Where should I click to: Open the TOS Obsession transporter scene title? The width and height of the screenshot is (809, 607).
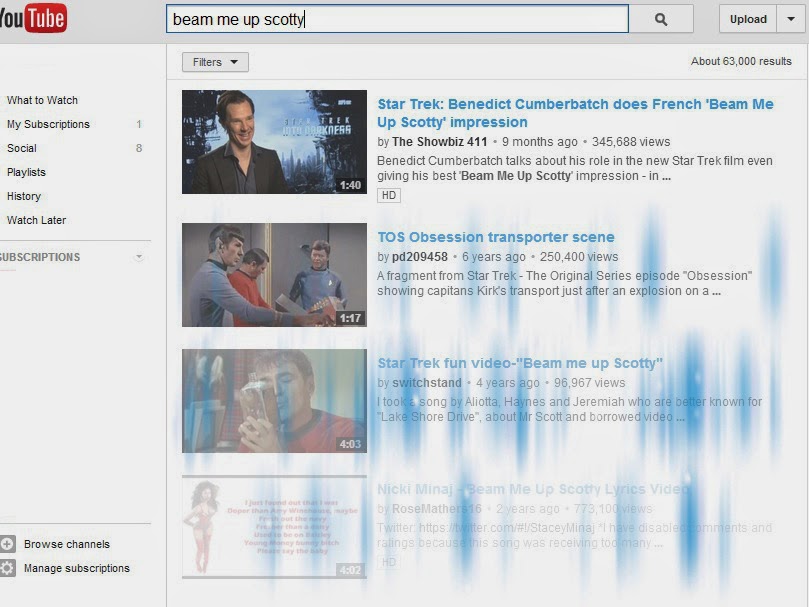[x=496, y=237]
